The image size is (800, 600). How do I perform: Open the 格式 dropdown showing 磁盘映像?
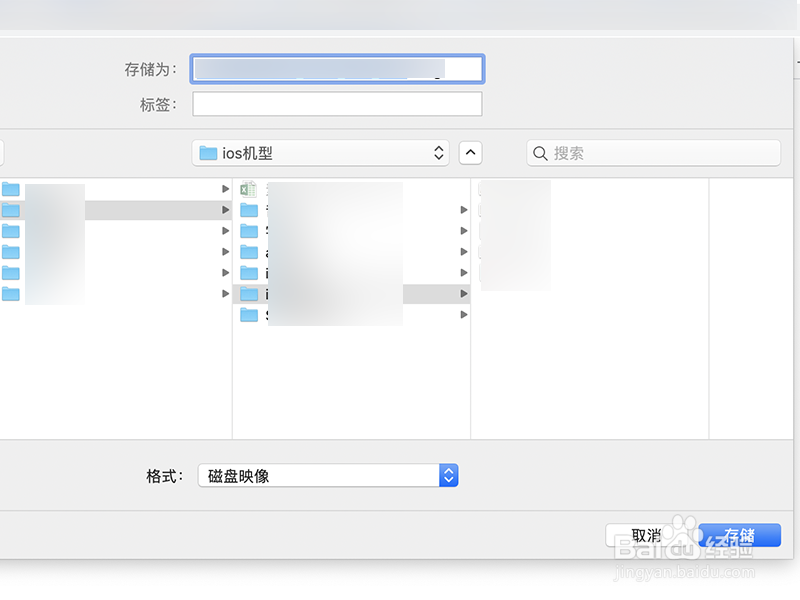pyautogui.click(x=328, y=475)
